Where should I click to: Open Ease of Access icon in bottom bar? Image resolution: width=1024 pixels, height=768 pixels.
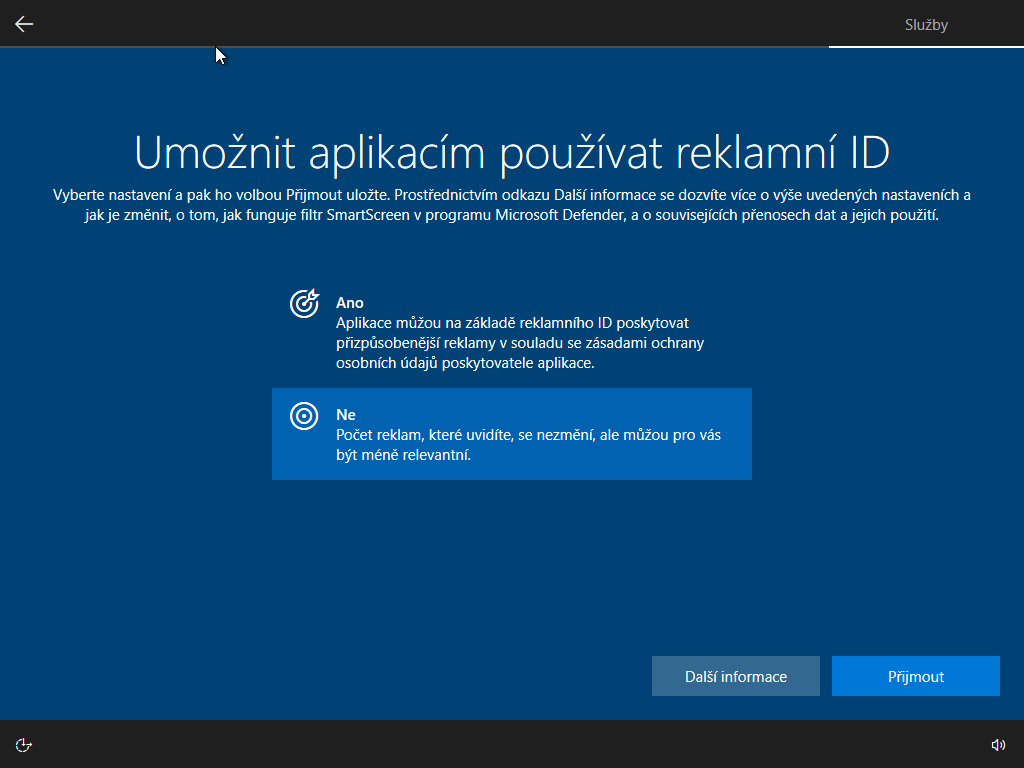coord(24,744)
